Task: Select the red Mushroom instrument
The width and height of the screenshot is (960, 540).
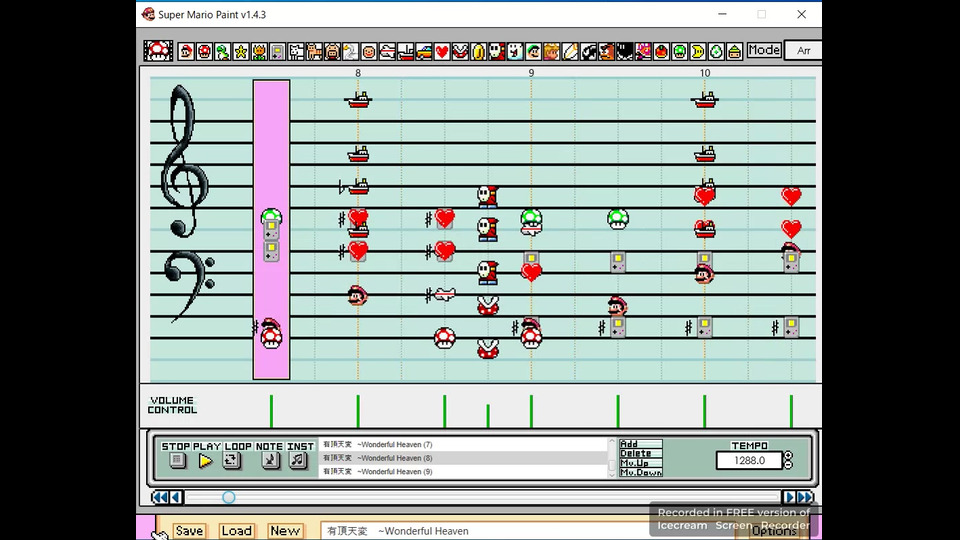Action: (204, 51)
